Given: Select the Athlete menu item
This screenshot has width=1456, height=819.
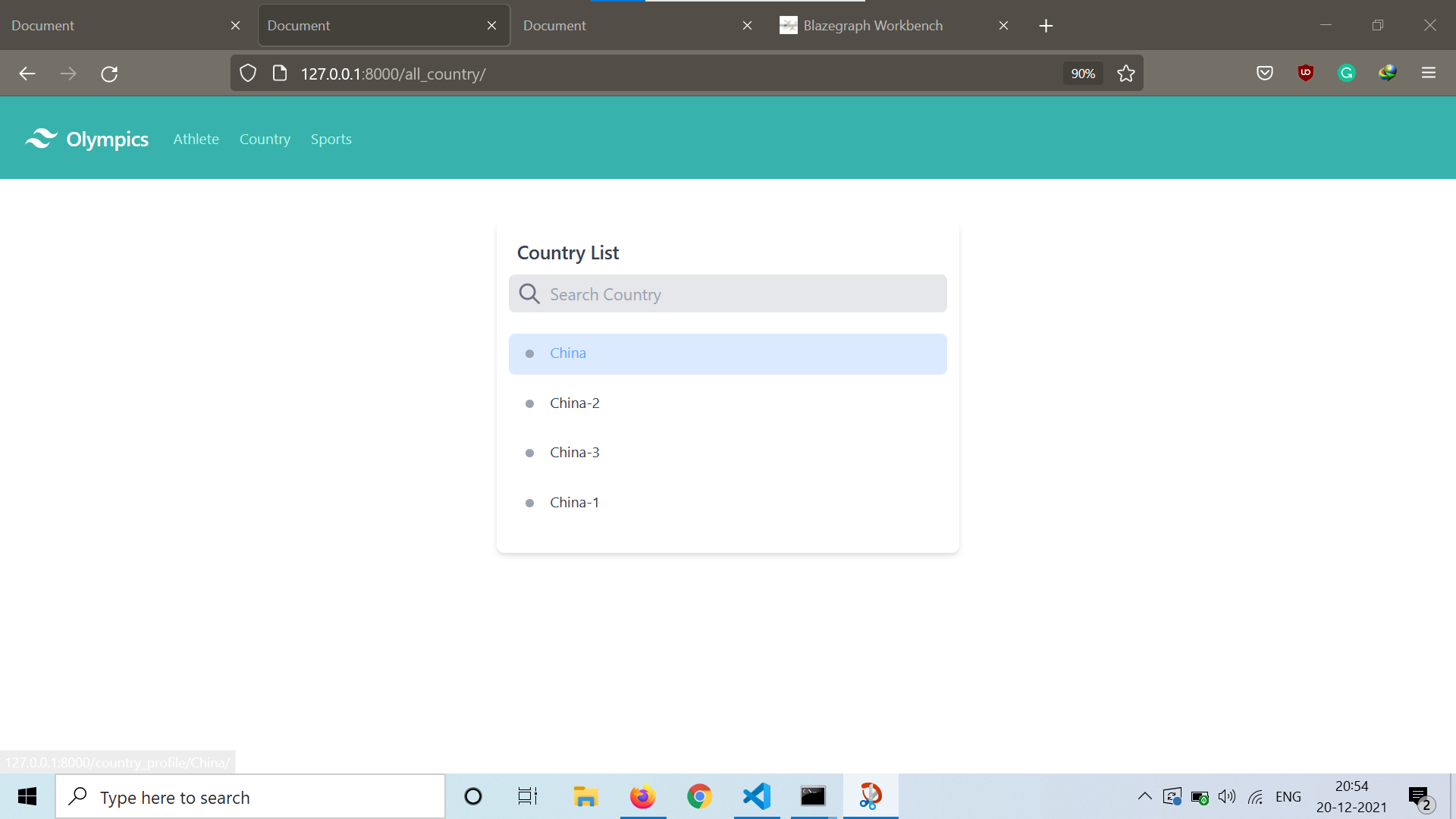Looking at the screenshot, I should [195, 138].
